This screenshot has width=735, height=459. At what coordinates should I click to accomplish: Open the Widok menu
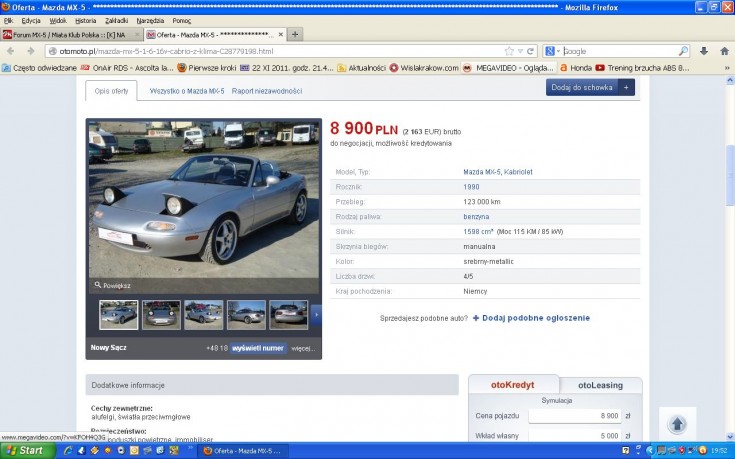click(x=58, y=21)
